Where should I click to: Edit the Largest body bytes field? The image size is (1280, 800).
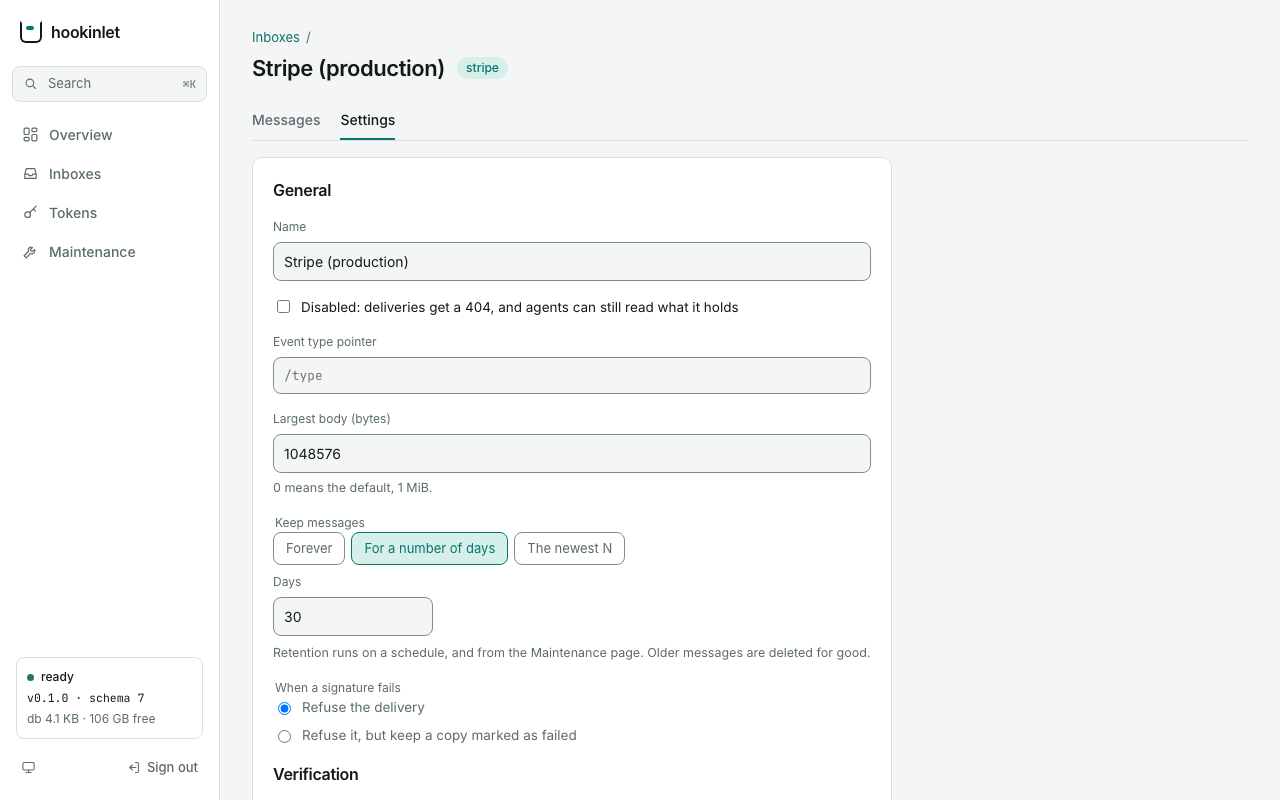pos(572,454)
